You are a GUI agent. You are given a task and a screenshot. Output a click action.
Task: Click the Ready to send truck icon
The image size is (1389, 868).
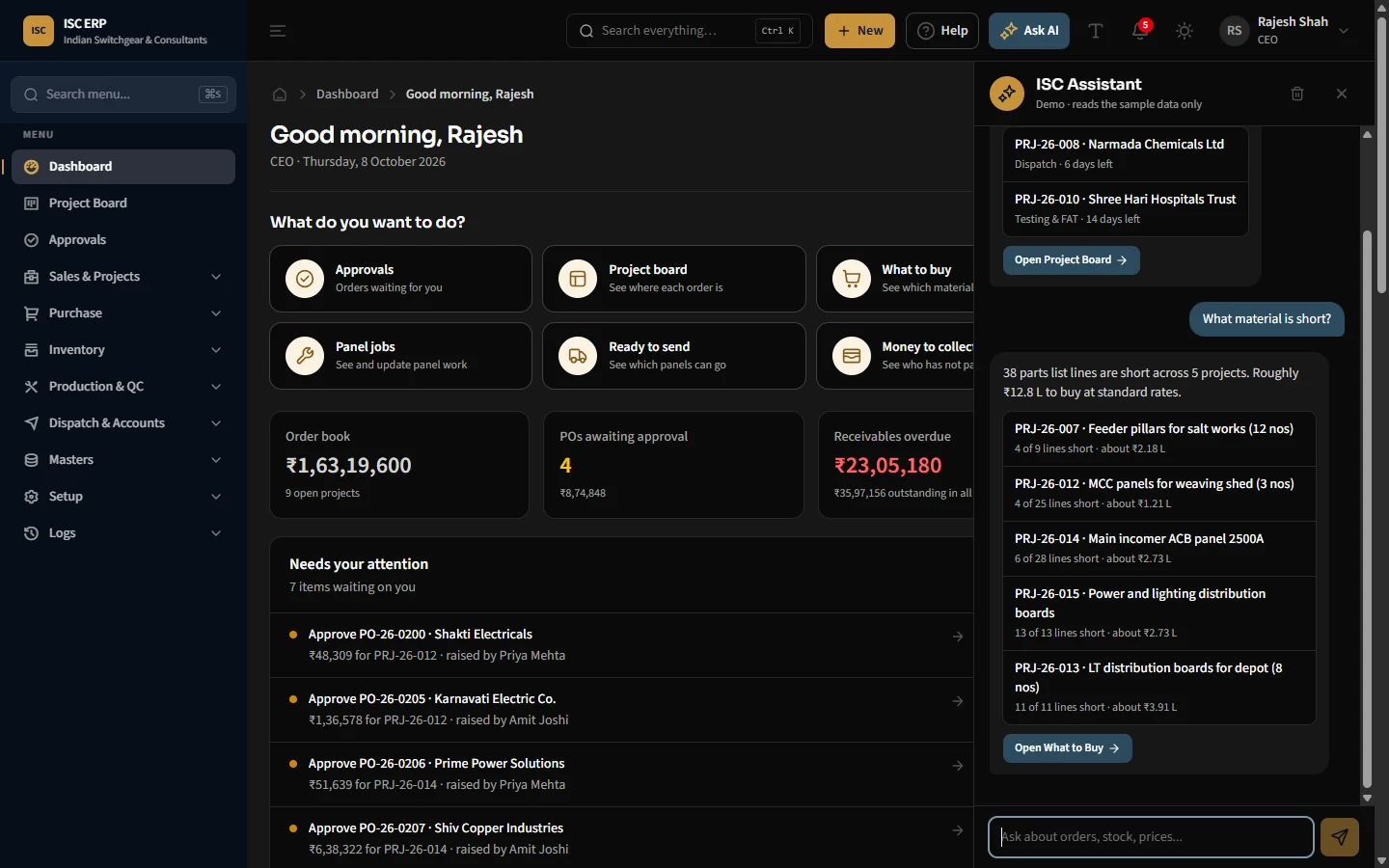pos(578,356)
